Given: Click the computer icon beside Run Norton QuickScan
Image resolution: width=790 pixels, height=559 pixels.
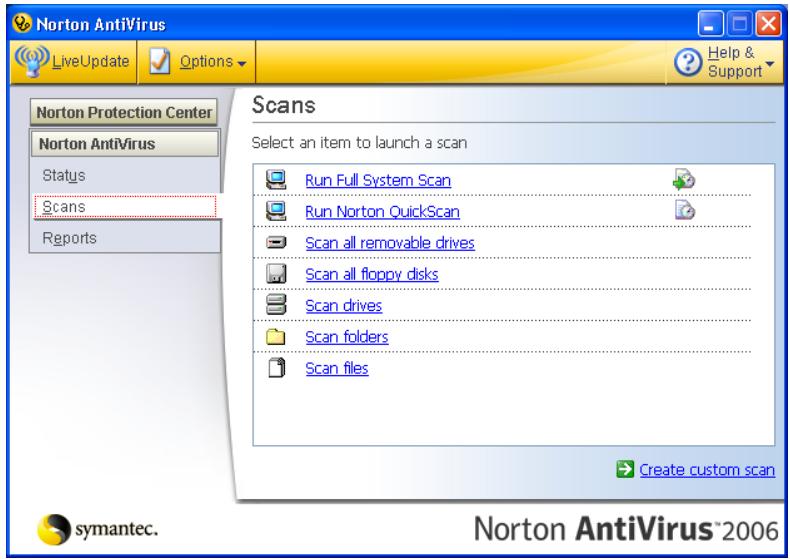Looking at the screenshot, I should coord(276,212).
